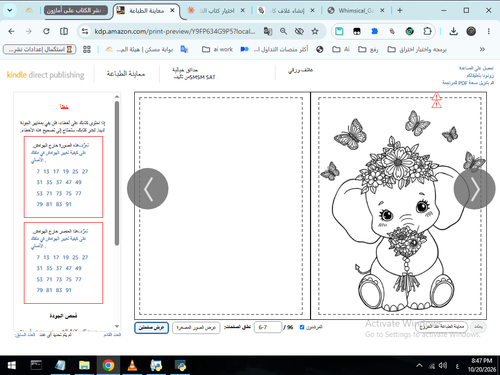
Task: Open the Chrome profile avatar
Action: click(471, 31)
